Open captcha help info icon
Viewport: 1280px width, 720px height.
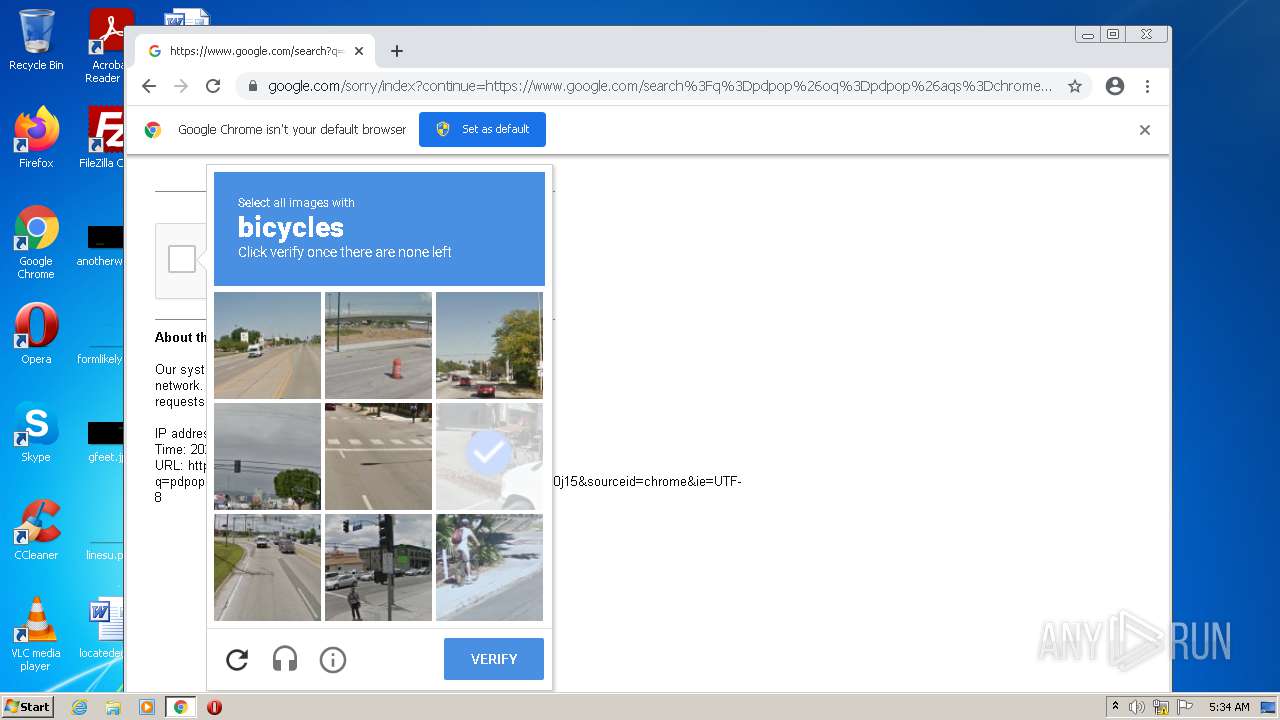[333, 660]
